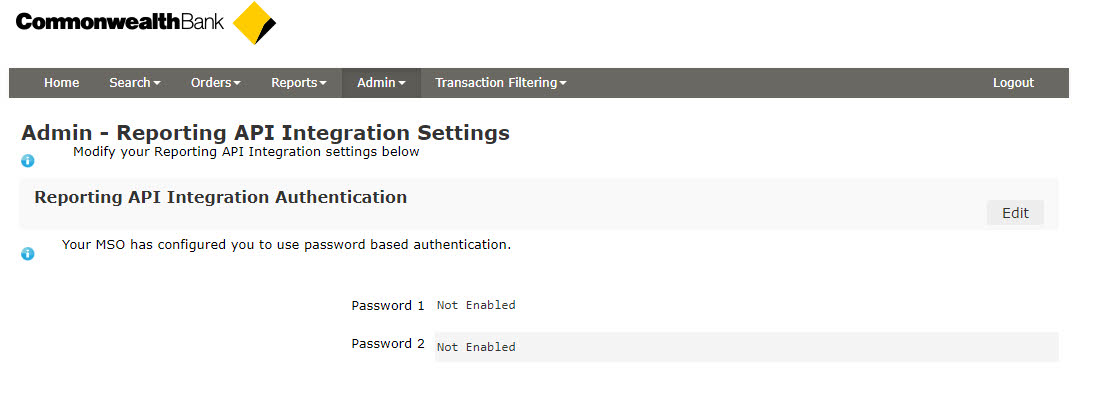Open the Admin dropdown menu
Screen dimensions: 1100x417
click(x=380, y=83)
